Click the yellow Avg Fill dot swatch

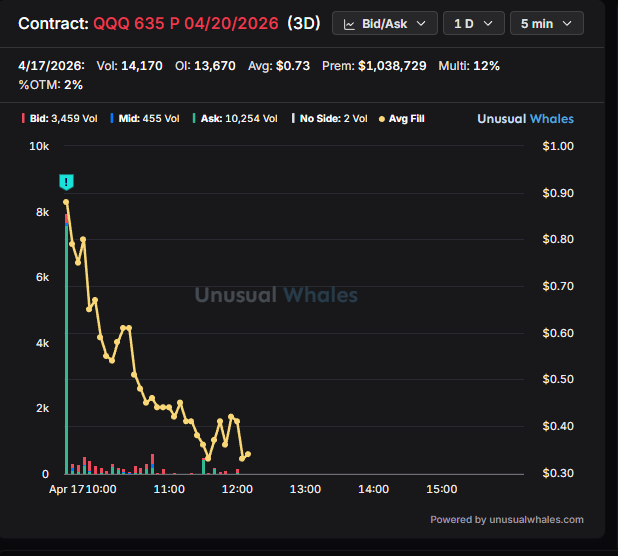click(x=382, y=119)
